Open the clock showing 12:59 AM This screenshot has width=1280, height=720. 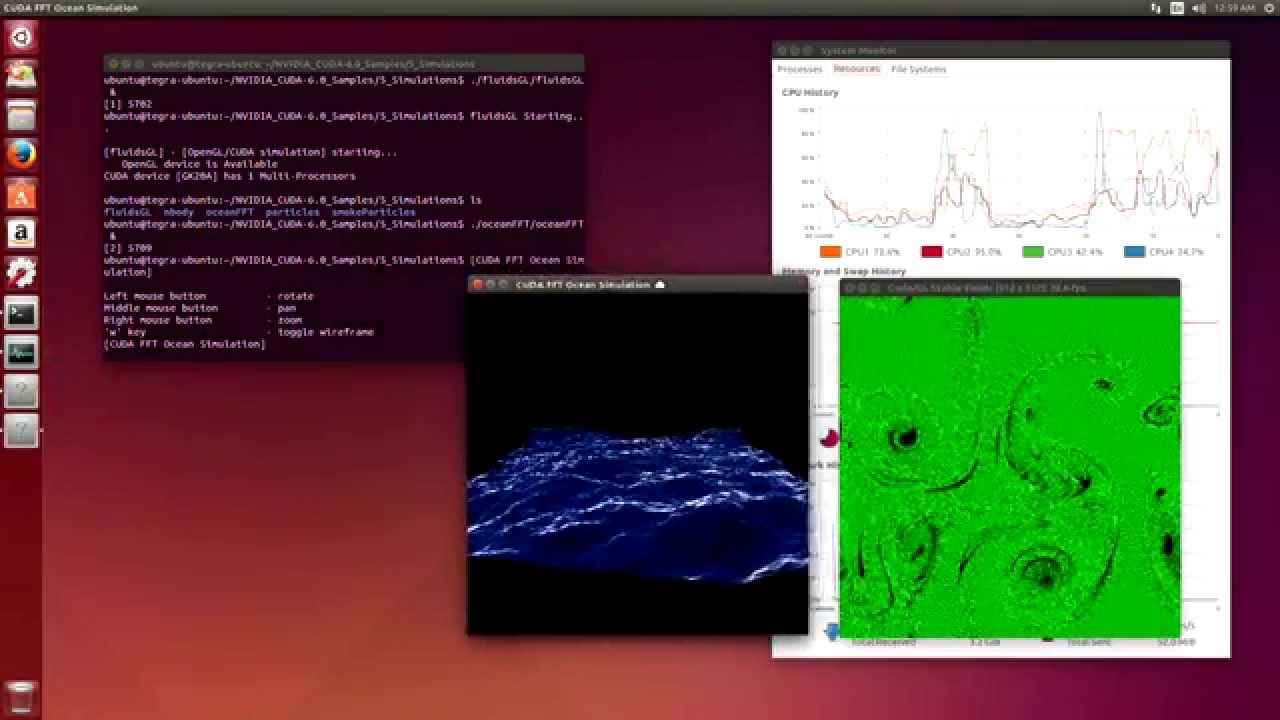[1234, 8]
